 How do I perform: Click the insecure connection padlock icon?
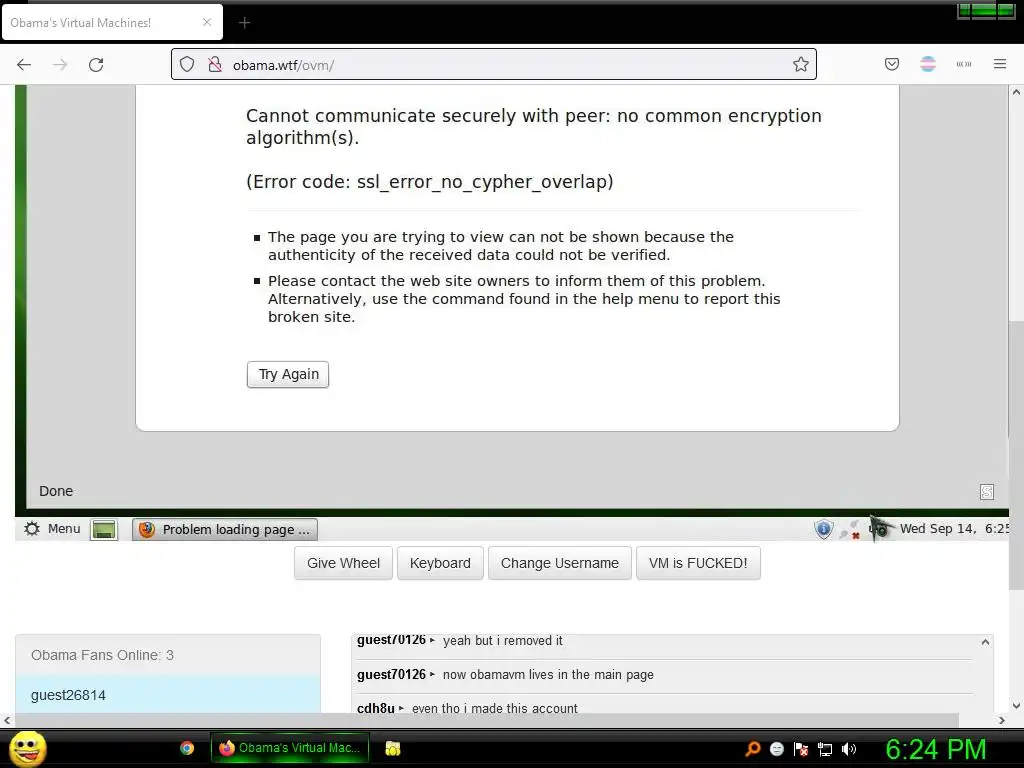[214, 64]
